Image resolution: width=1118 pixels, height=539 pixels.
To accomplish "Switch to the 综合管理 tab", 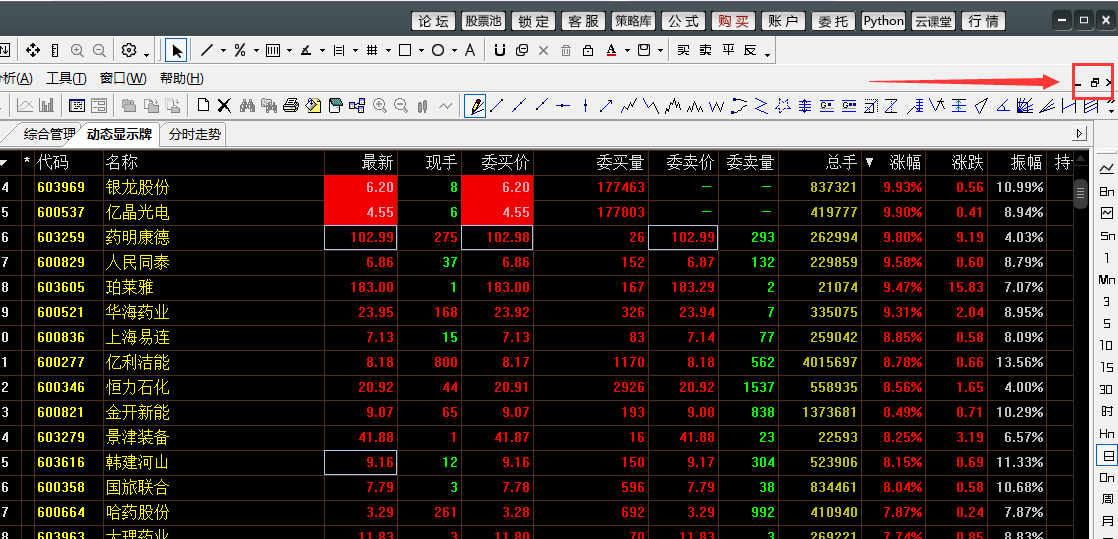I will point(48,134).
